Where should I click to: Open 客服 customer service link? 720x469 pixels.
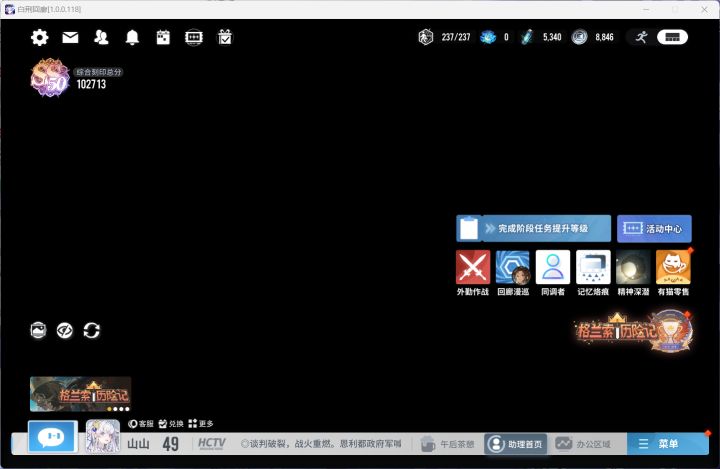[141, 424]
